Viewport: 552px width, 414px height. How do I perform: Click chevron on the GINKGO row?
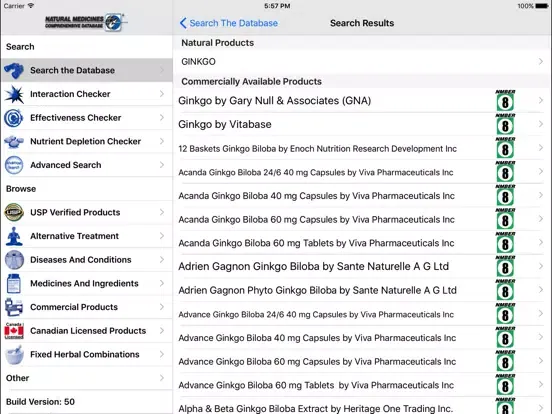click(x=541, y=62)
